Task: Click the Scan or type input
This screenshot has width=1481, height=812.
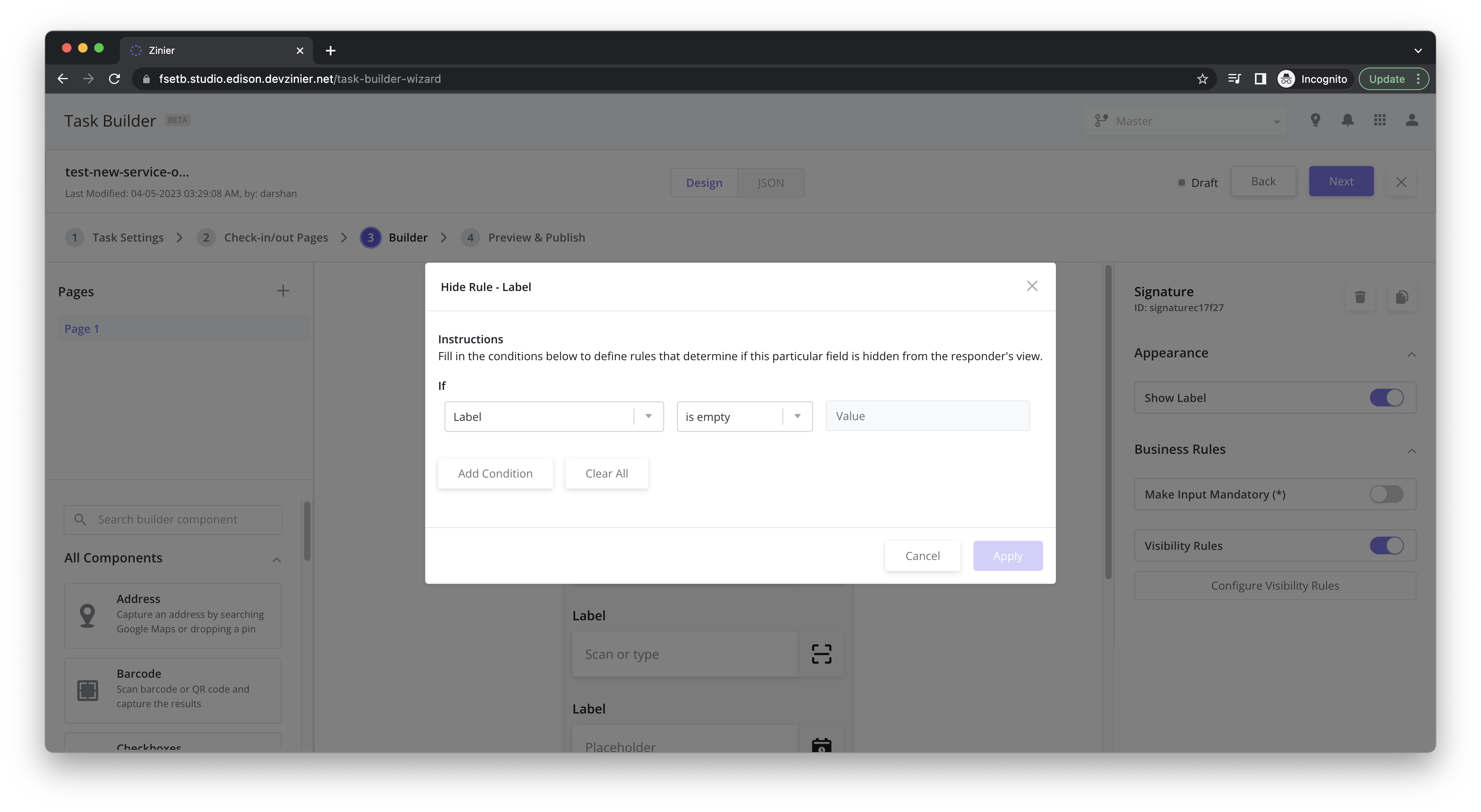Action: point(685,653)
